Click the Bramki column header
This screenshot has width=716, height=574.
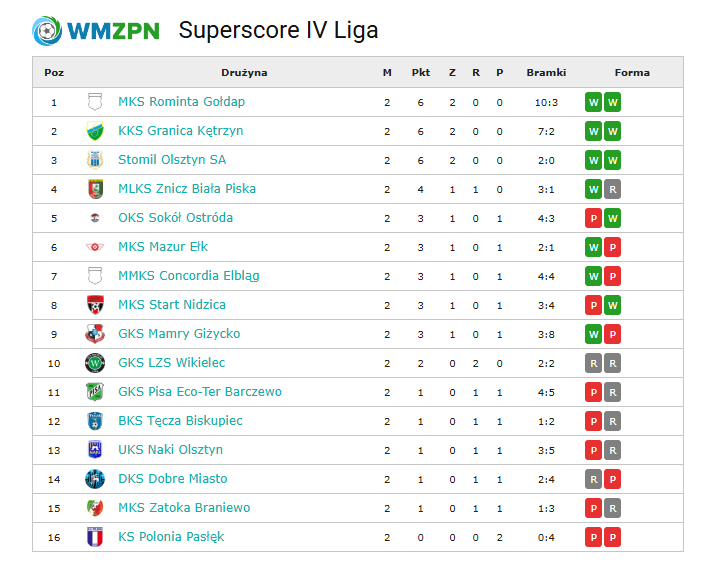pos(546,73)
